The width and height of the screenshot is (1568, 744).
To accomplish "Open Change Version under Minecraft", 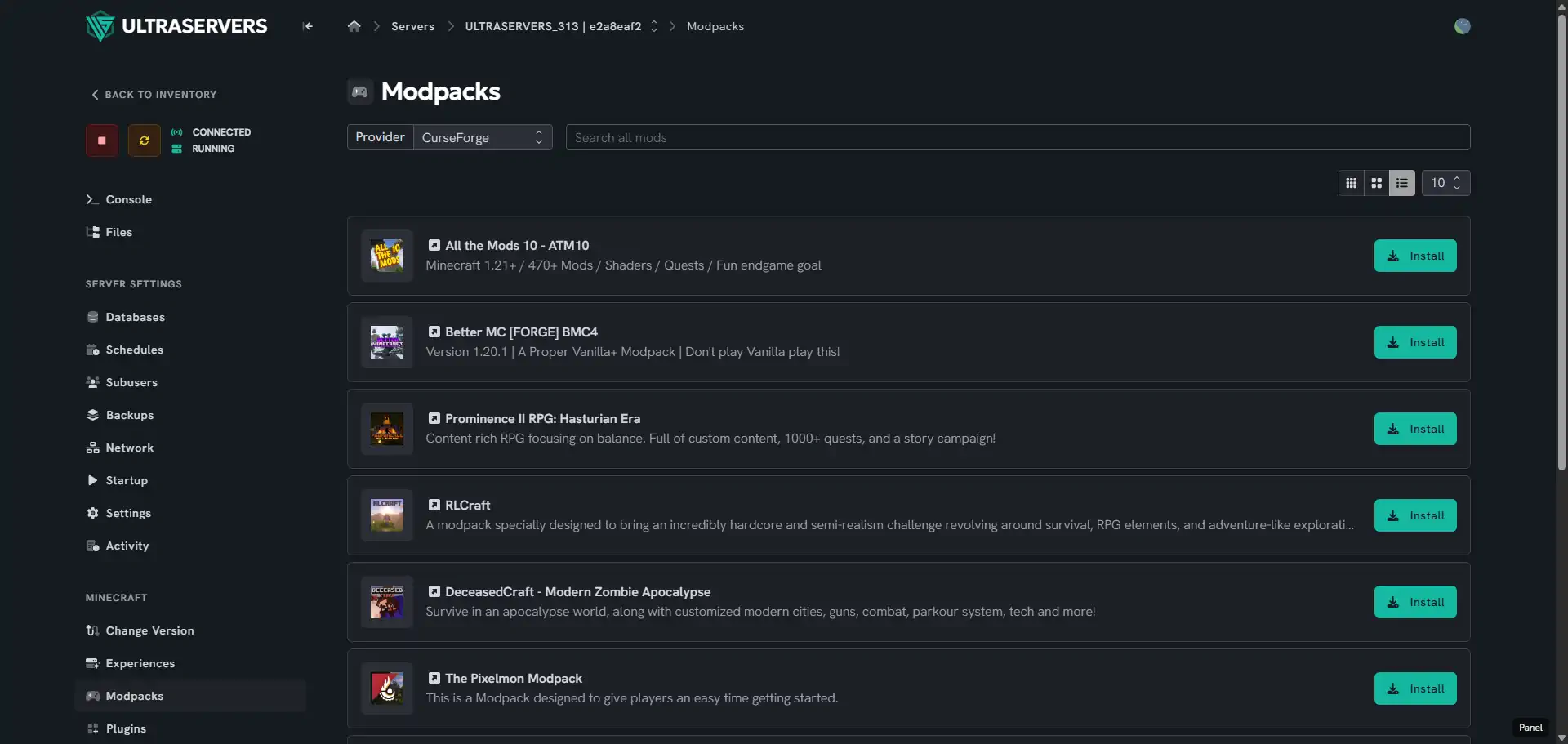I will pyautogui.click(x=140, y=630).
